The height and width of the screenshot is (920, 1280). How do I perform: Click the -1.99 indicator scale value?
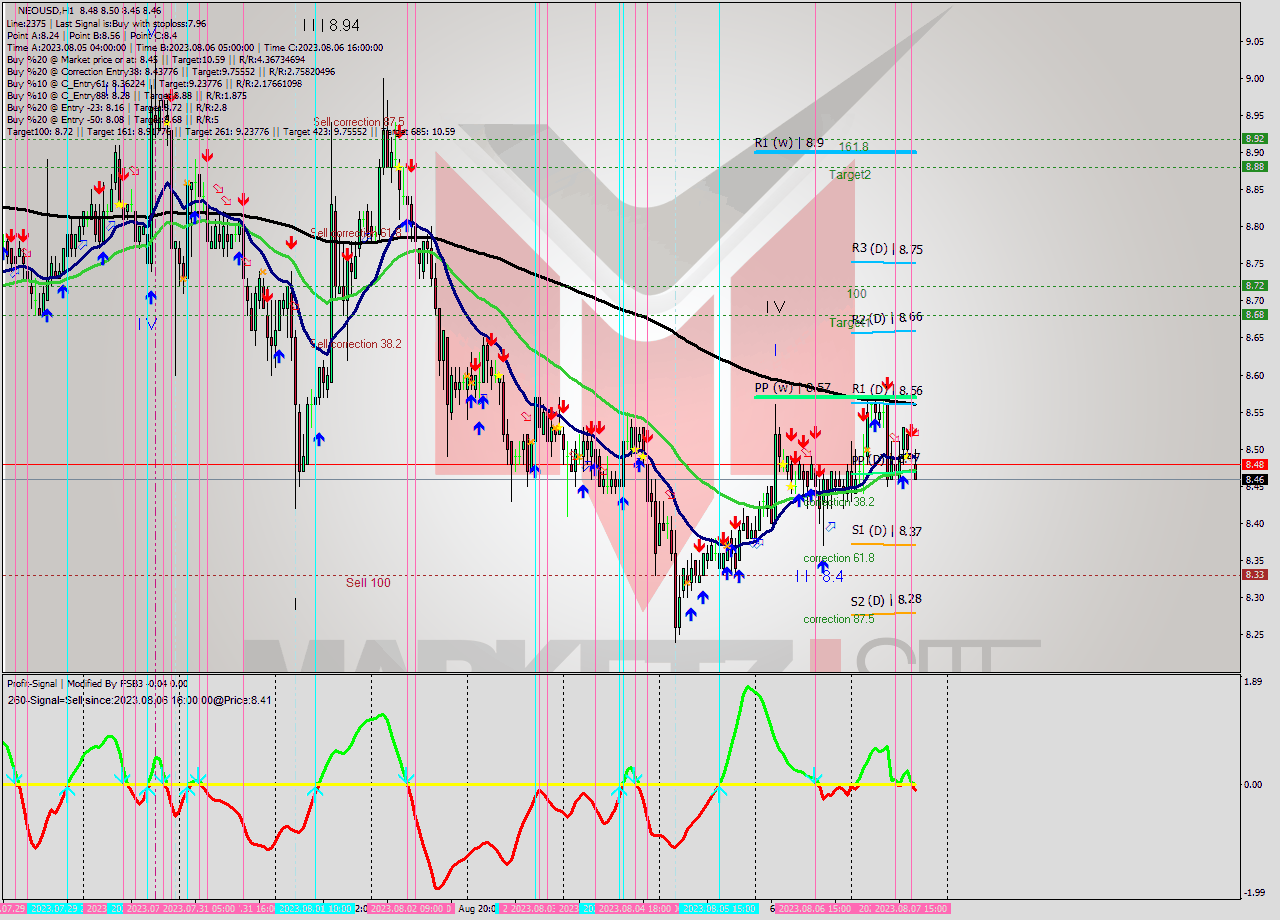[x=1252, y=893]
